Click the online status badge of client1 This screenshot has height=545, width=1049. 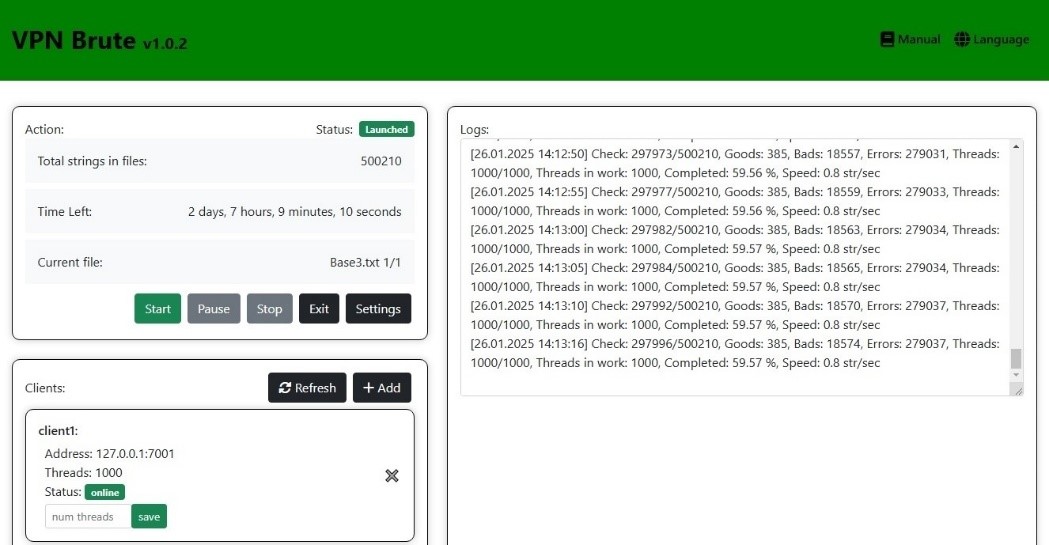click(x=105, y=492)
